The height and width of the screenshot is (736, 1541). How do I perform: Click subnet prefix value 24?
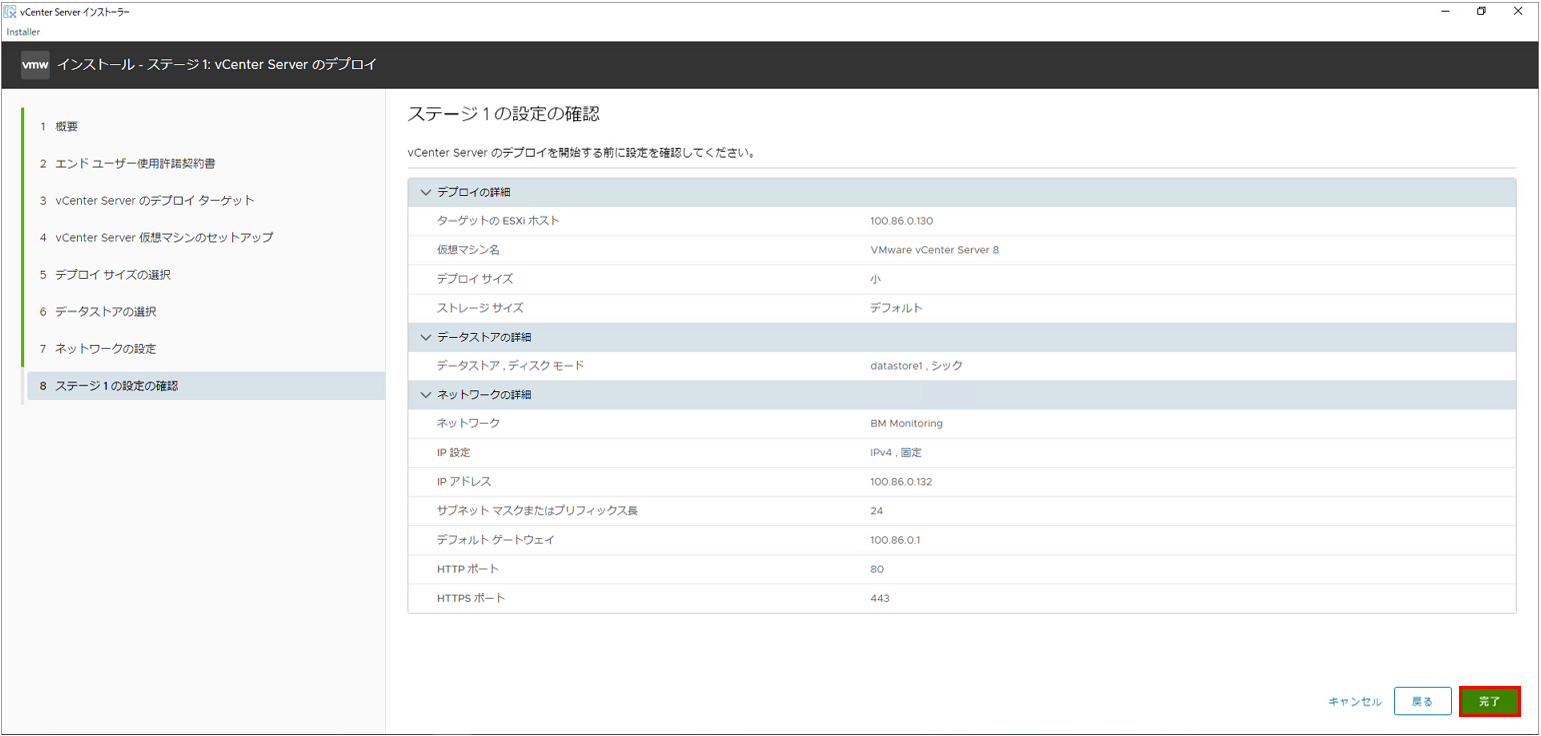(x=876, y=511)
